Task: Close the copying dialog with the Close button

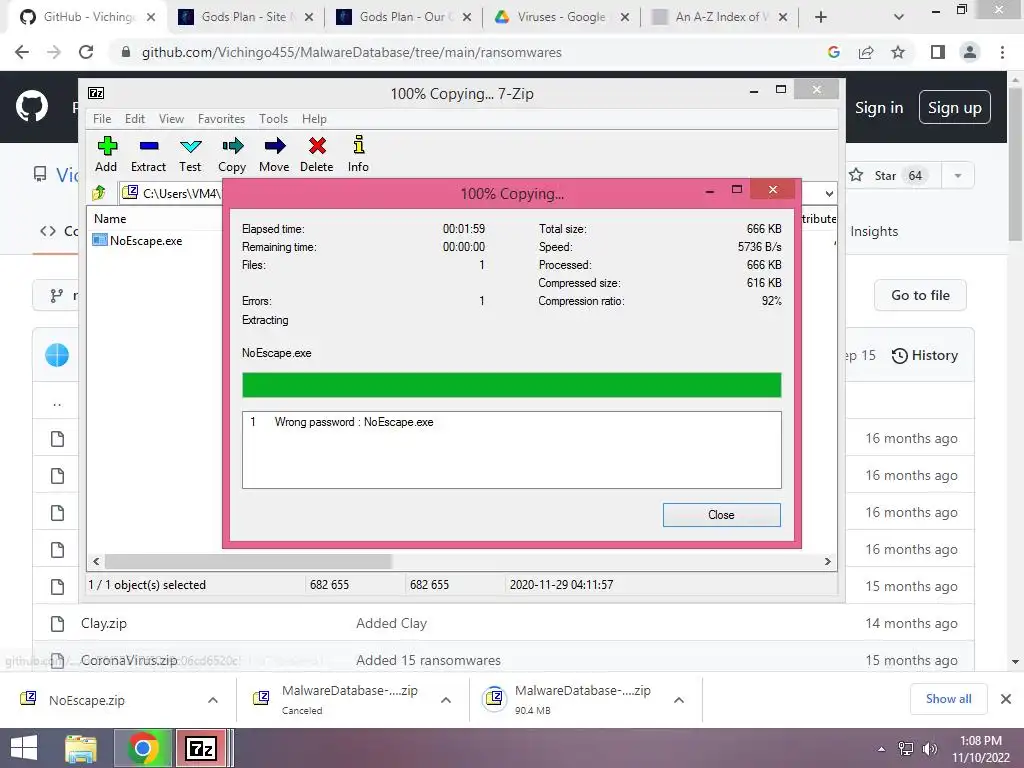Action: [722, 515]
